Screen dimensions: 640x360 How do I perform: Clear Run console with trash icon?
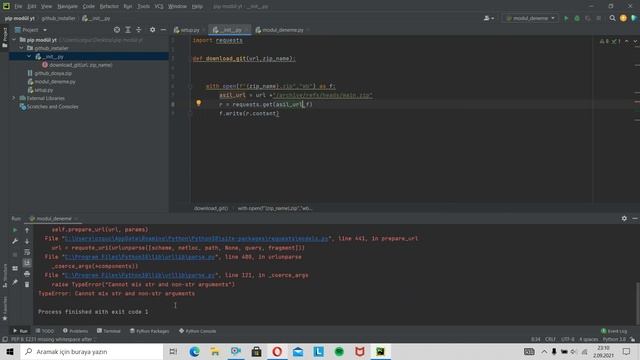(27, 284)
